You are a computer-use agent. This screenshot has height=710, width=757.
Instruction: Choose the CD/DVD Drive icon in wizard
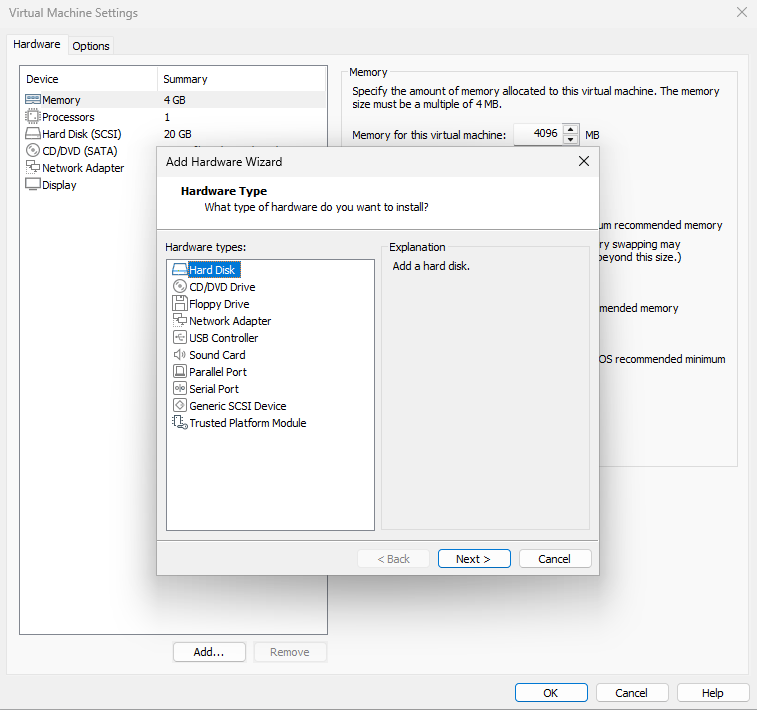[180, 287]
